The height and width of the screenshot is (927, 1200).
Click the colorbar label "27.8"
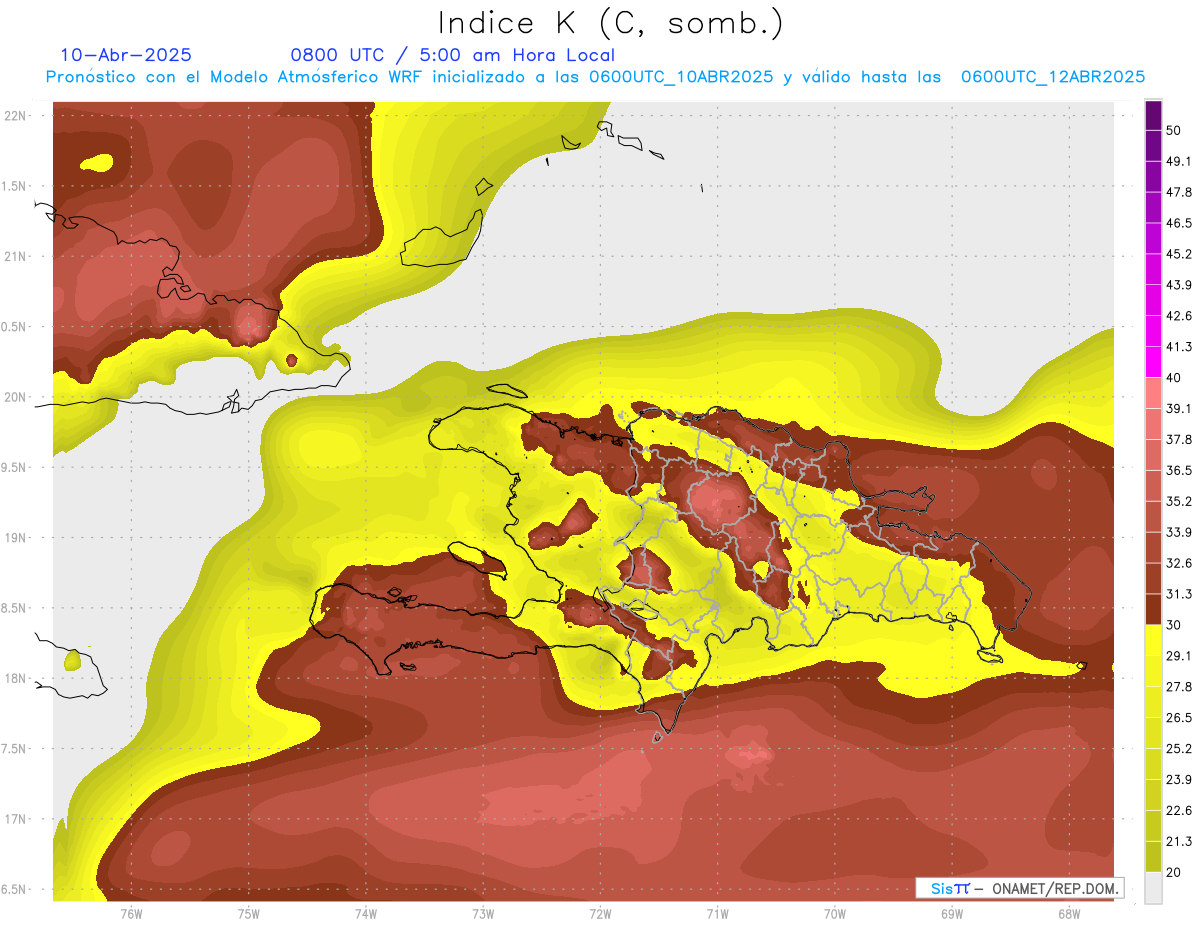coord(1179,687)
